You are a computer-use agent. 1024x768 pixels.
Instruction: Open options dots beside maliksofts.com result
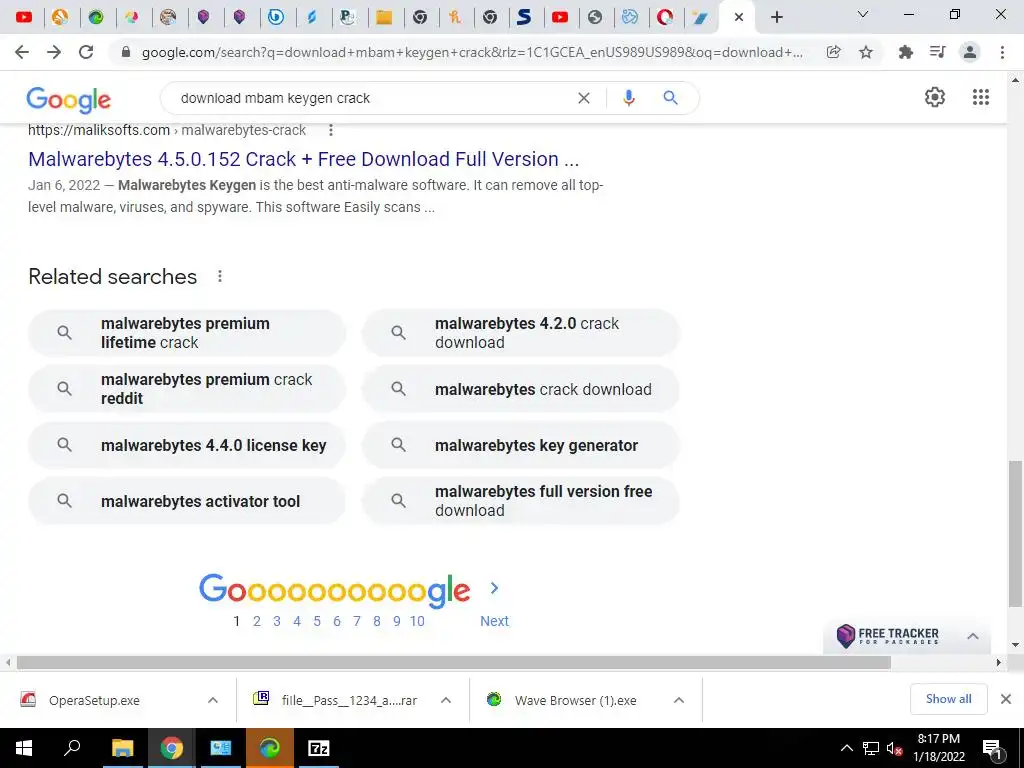331,131
